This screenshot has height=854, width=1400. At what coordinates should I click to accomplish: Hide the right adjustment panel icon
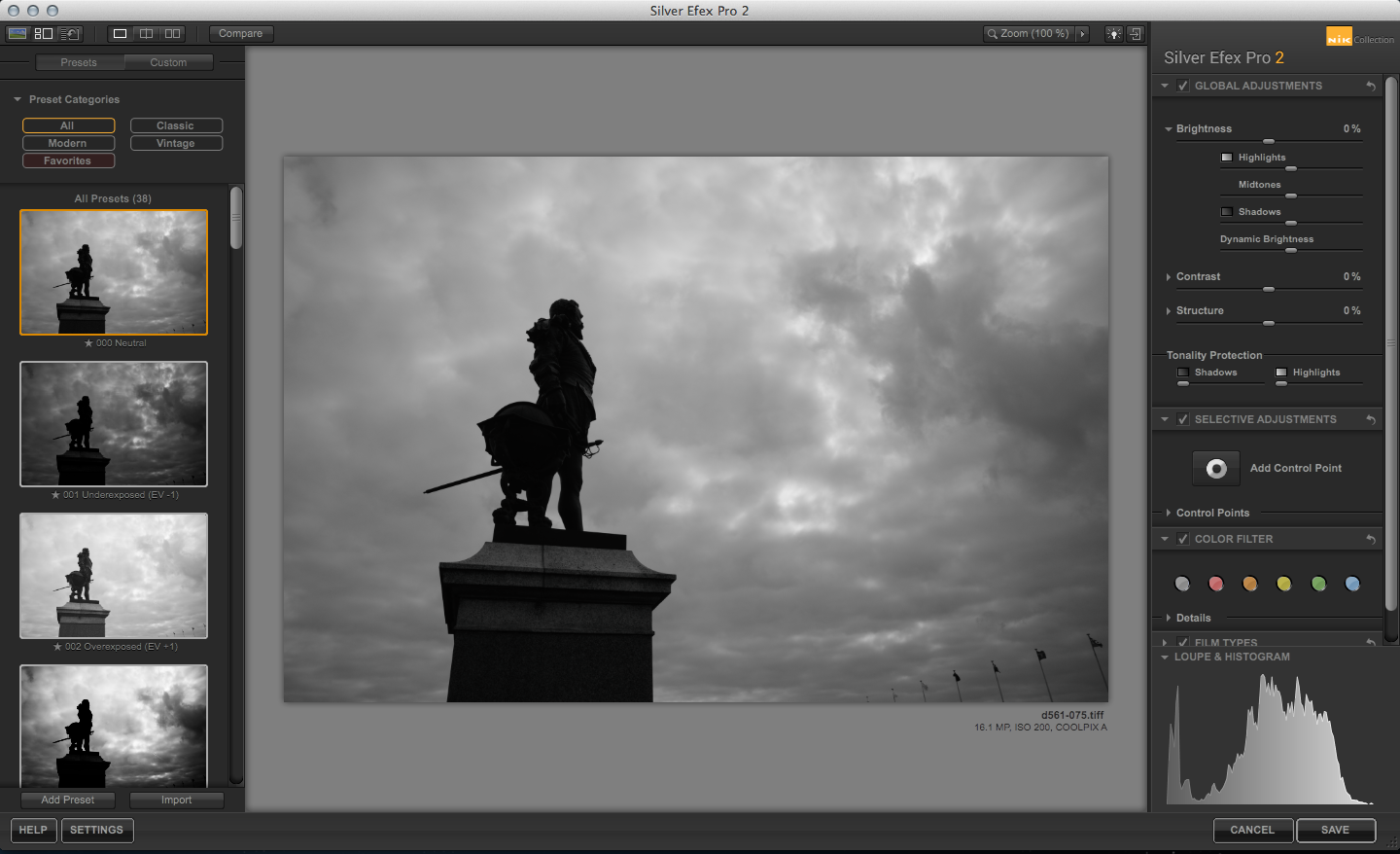[x=1135, y=33]
